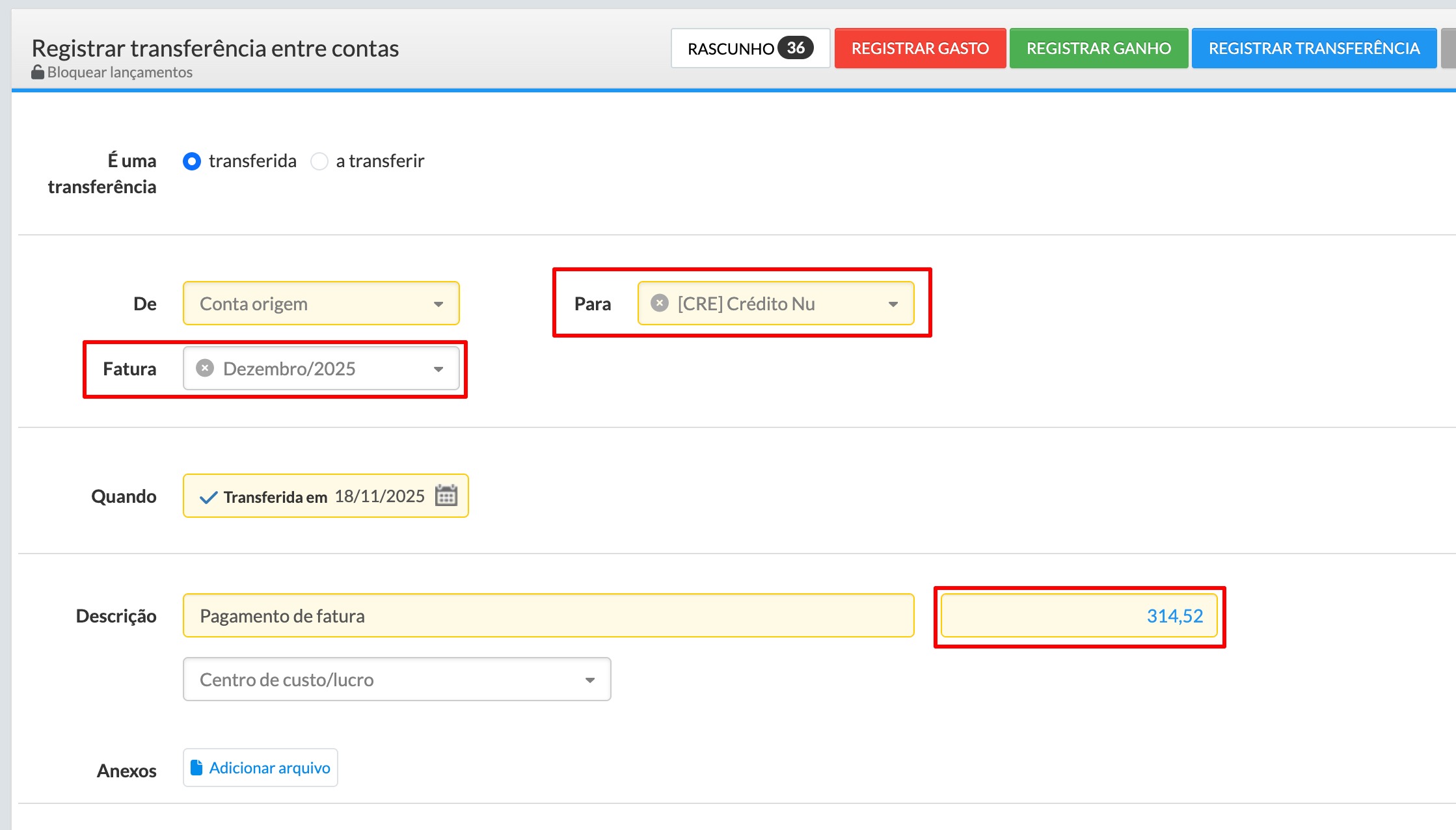The image size is (1456, 830).
Task: Expand the Para account dropdown arrow
Action: (x=893, y=304)
